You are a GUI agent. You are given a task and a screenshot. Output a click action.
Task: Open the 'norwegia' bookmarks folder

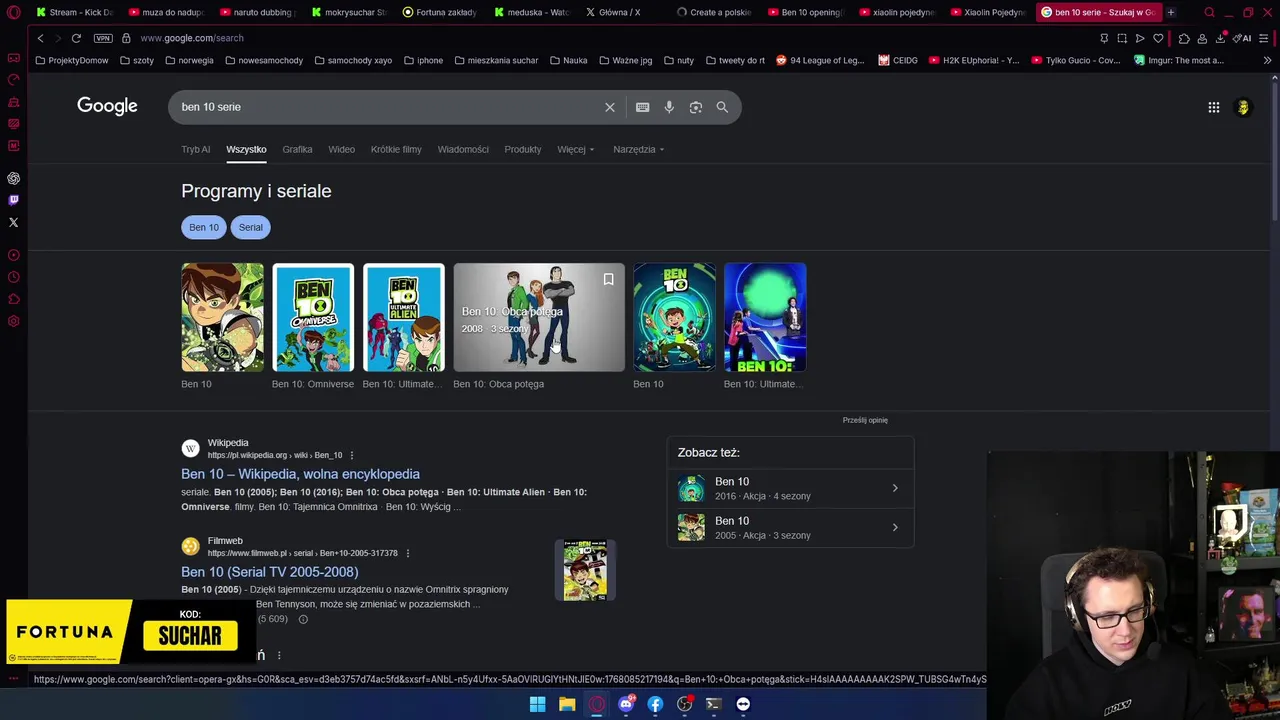[x=188, y=60]
